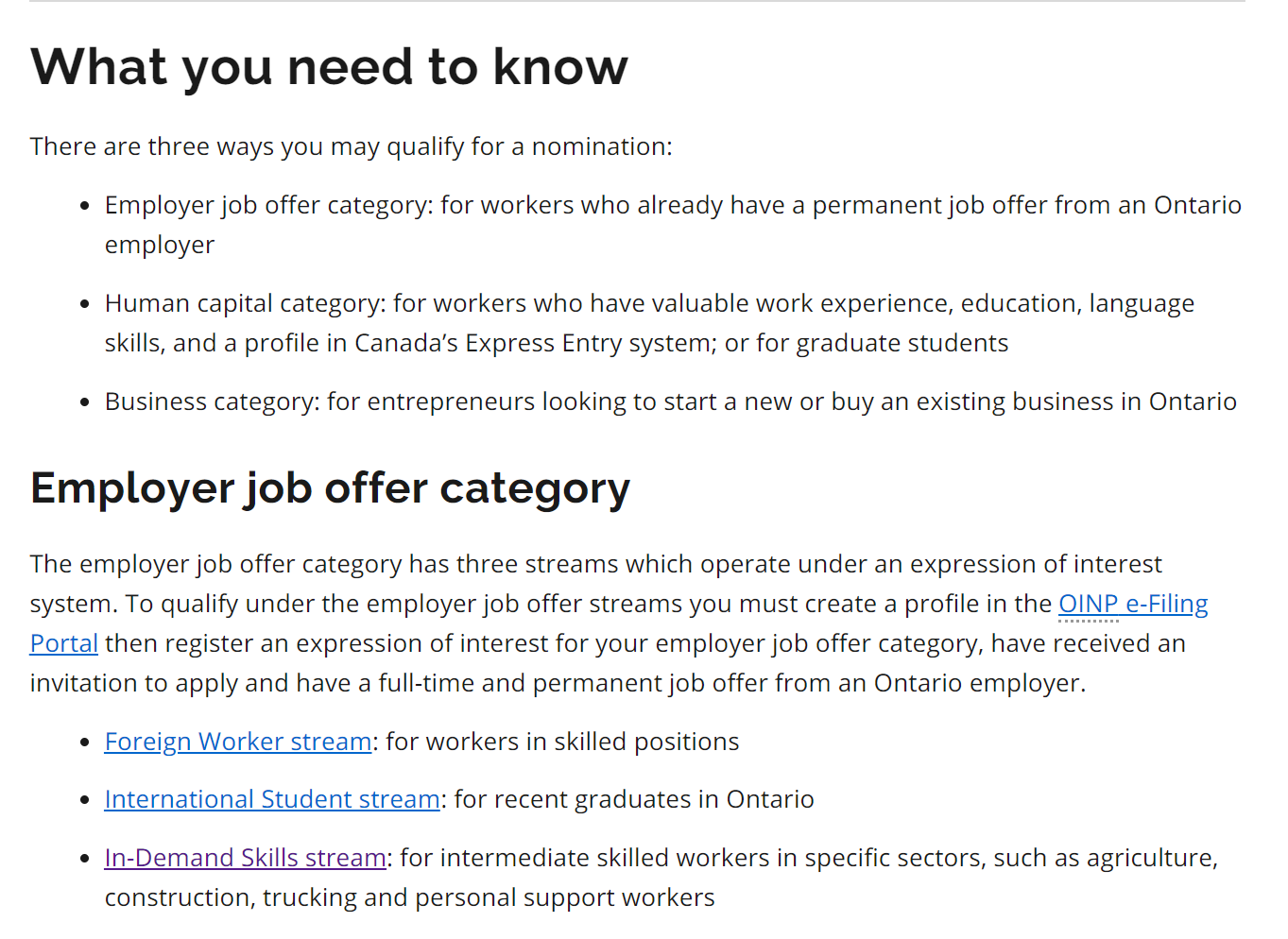Click the text "for workers in skilled positions"
This screenshot has height=939, width=1288.
click(x=562, y=742)
